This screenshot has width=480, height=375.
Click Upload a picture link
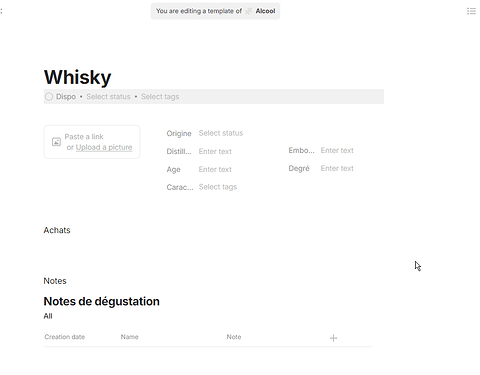click(x=104, y=147)
